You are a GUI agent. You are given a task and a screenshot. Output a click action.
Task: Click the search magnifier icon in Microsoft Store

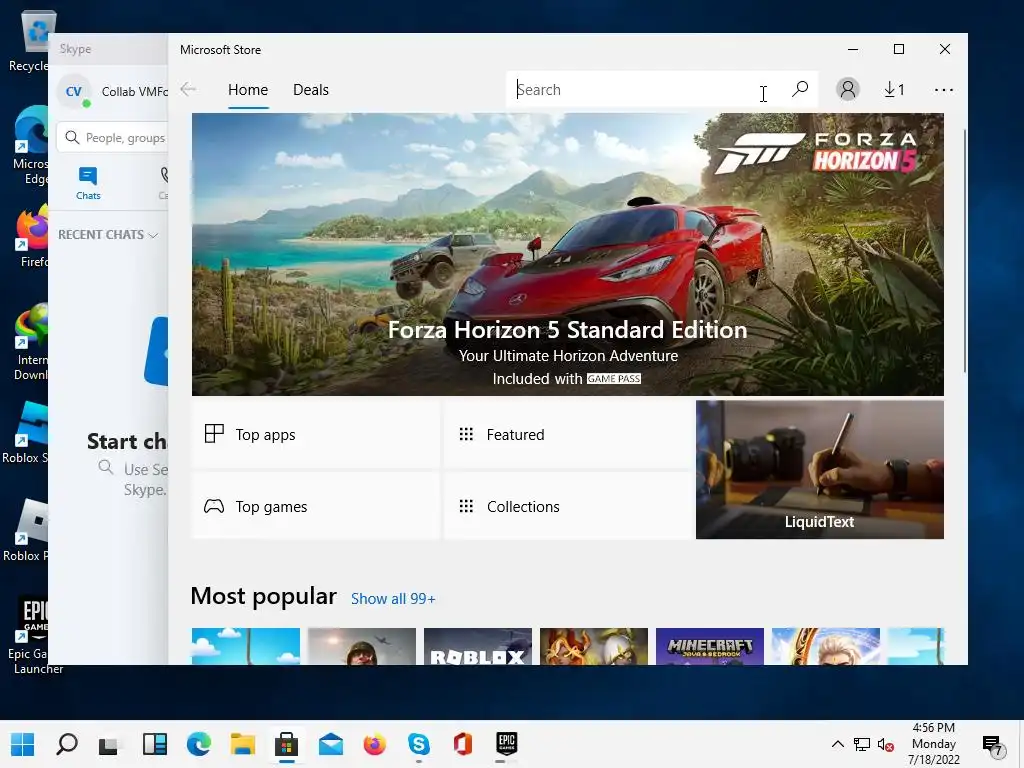800,89
